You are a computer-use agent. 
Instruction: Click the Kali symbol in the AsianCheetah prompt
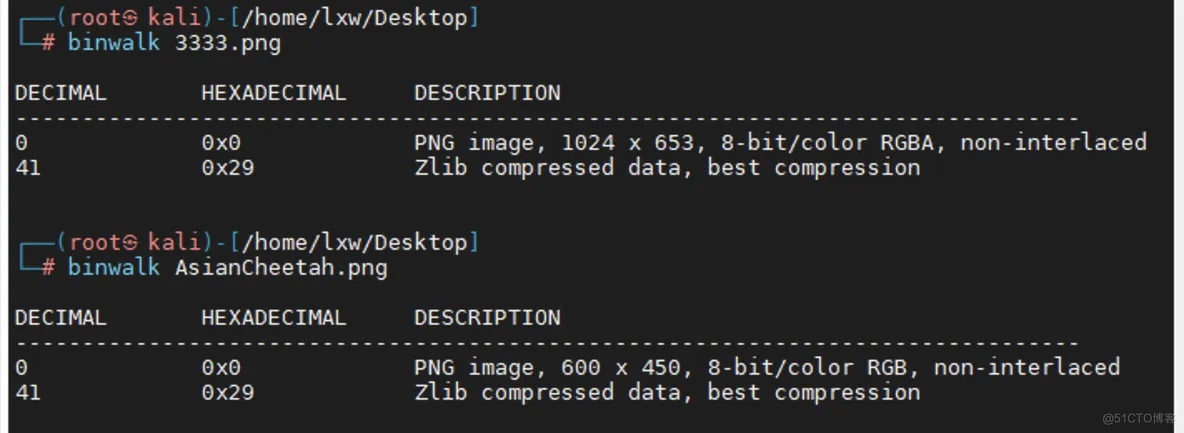129,242
